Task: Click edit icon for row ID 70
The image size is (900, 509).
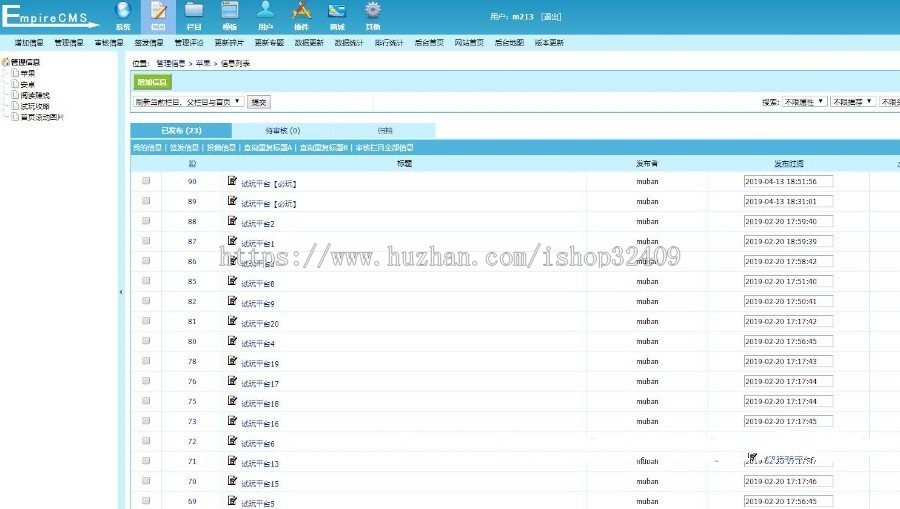Action: 232,481
